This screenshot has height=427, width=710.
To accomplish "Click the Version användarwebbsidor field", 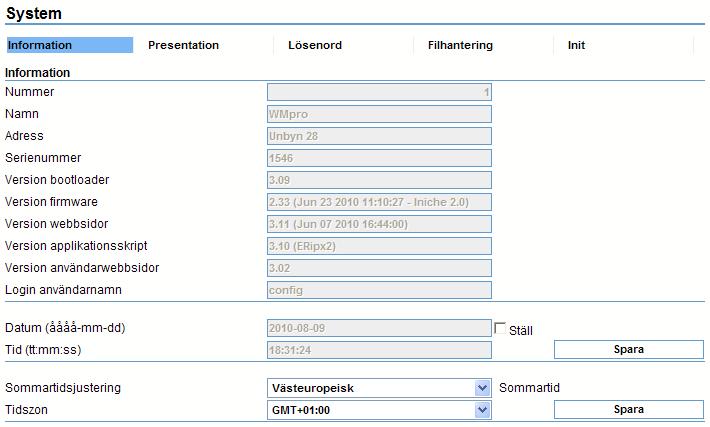I will (x=379, y=268).
